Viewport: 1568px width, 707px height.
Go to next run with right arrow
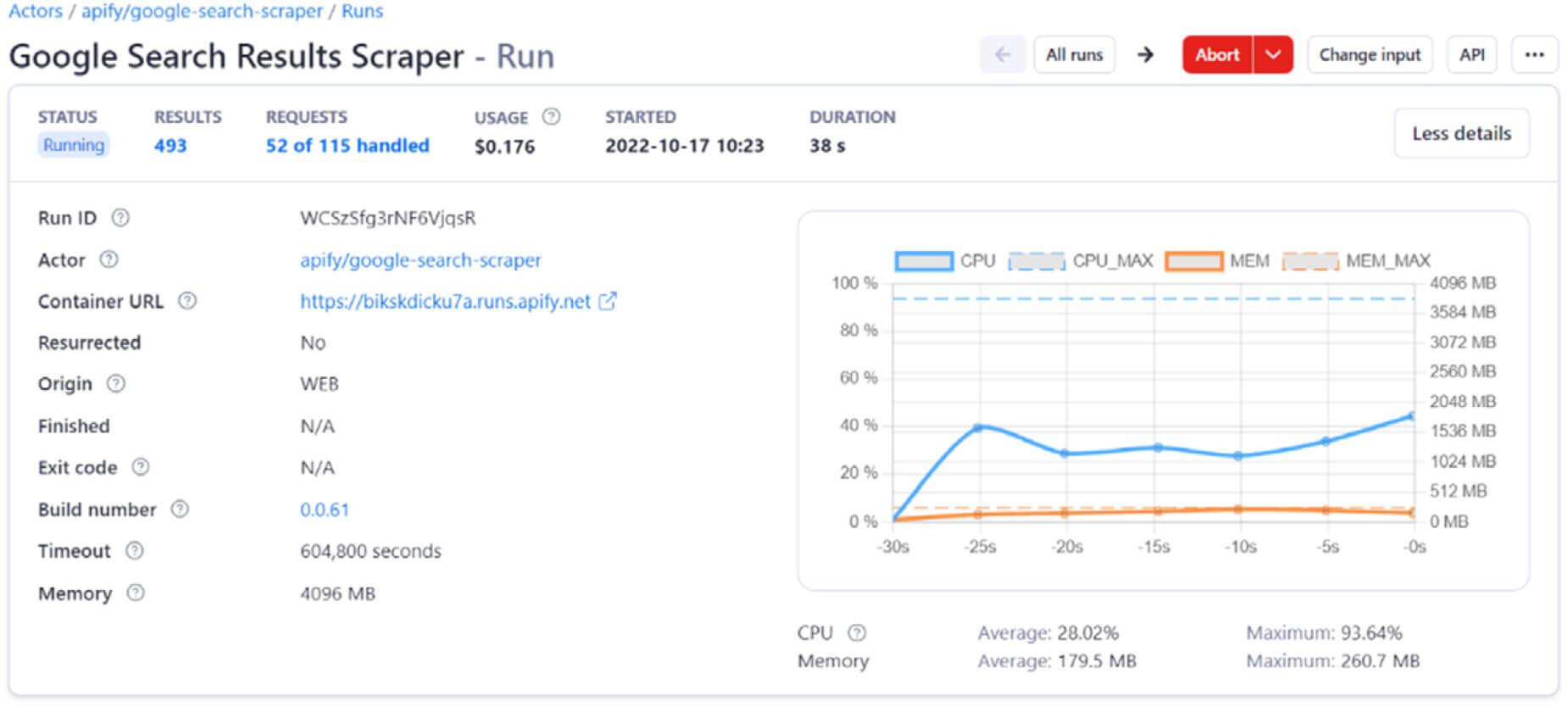tap(1146, 55)
